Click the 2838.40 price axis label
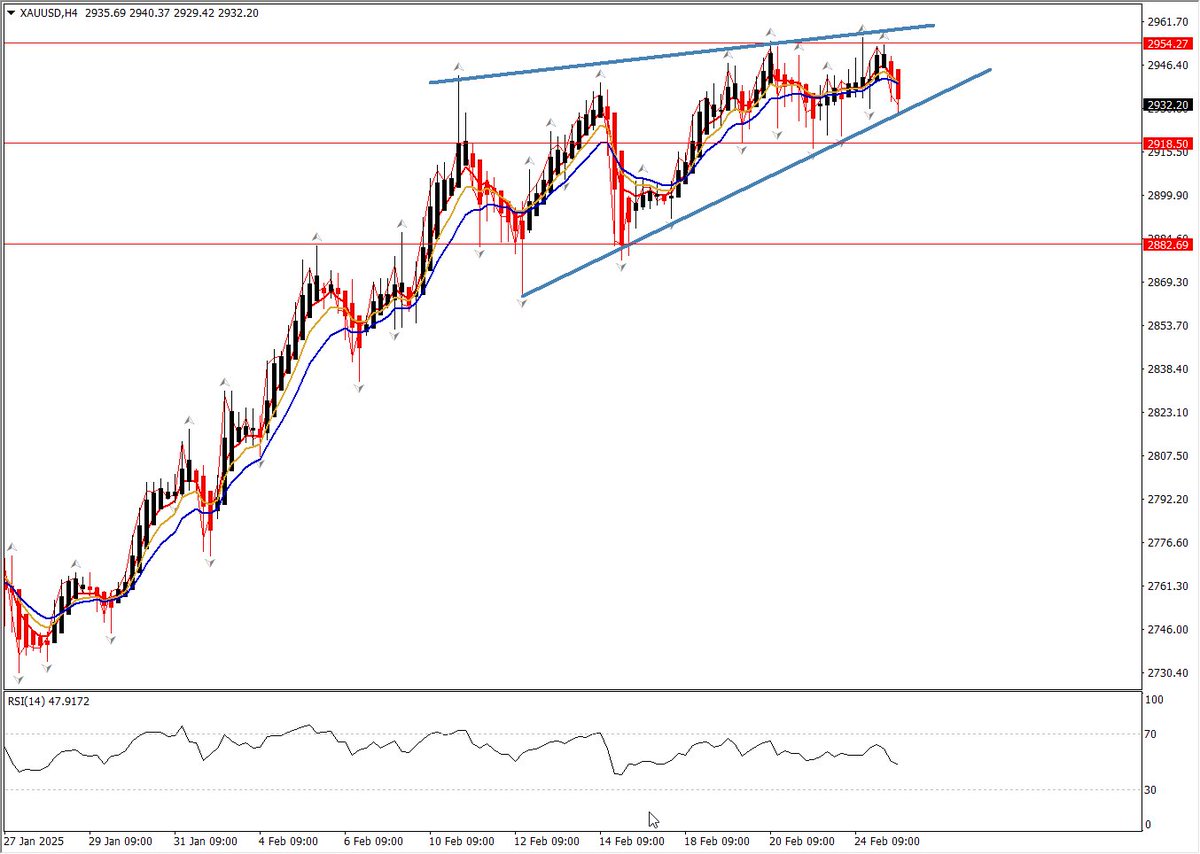The image size is (1200, 854). (1166, 369)
